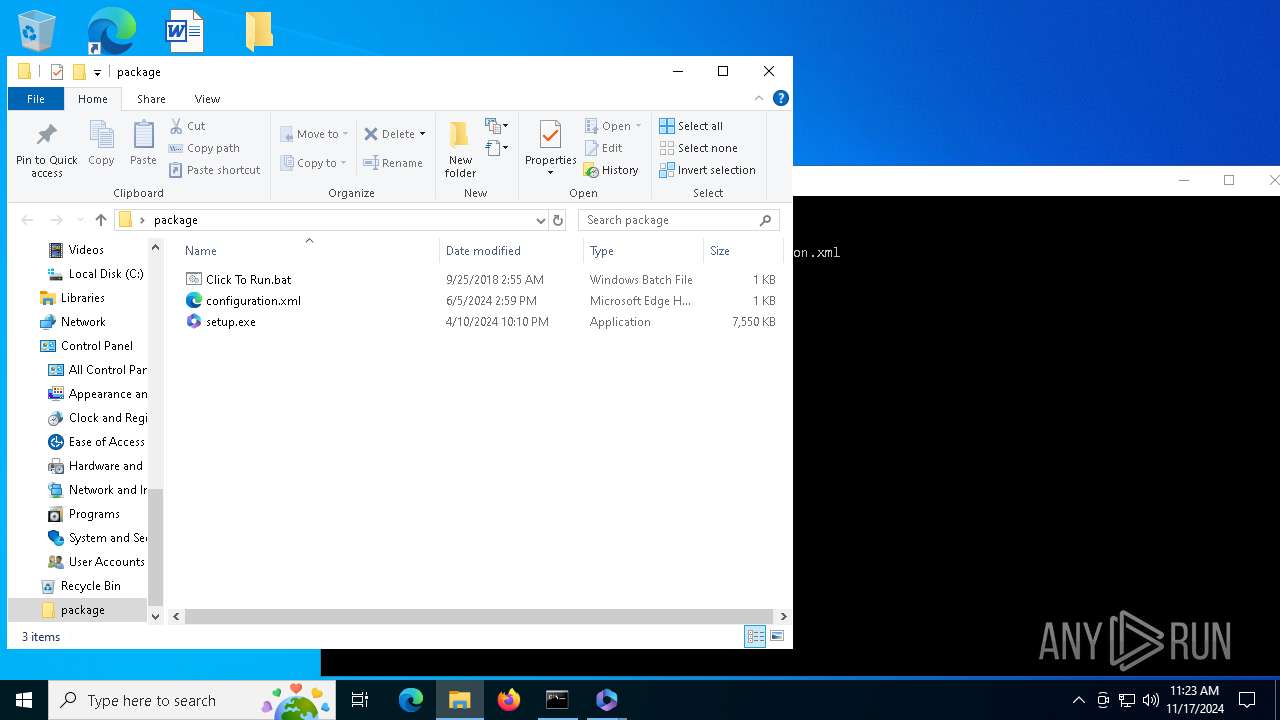Open the Copy to dropdown
The image size is (1280, 720).
314,163
